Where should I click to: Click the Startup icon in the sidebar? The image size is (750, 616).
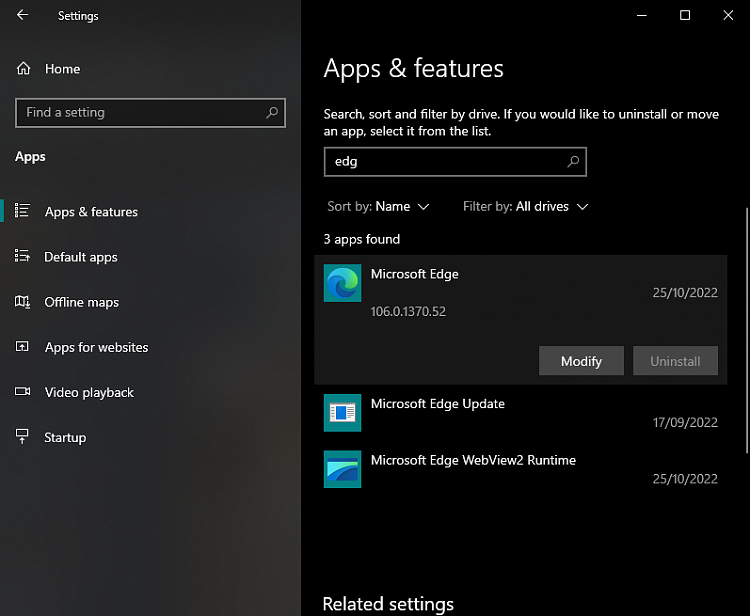coord(22,436)
